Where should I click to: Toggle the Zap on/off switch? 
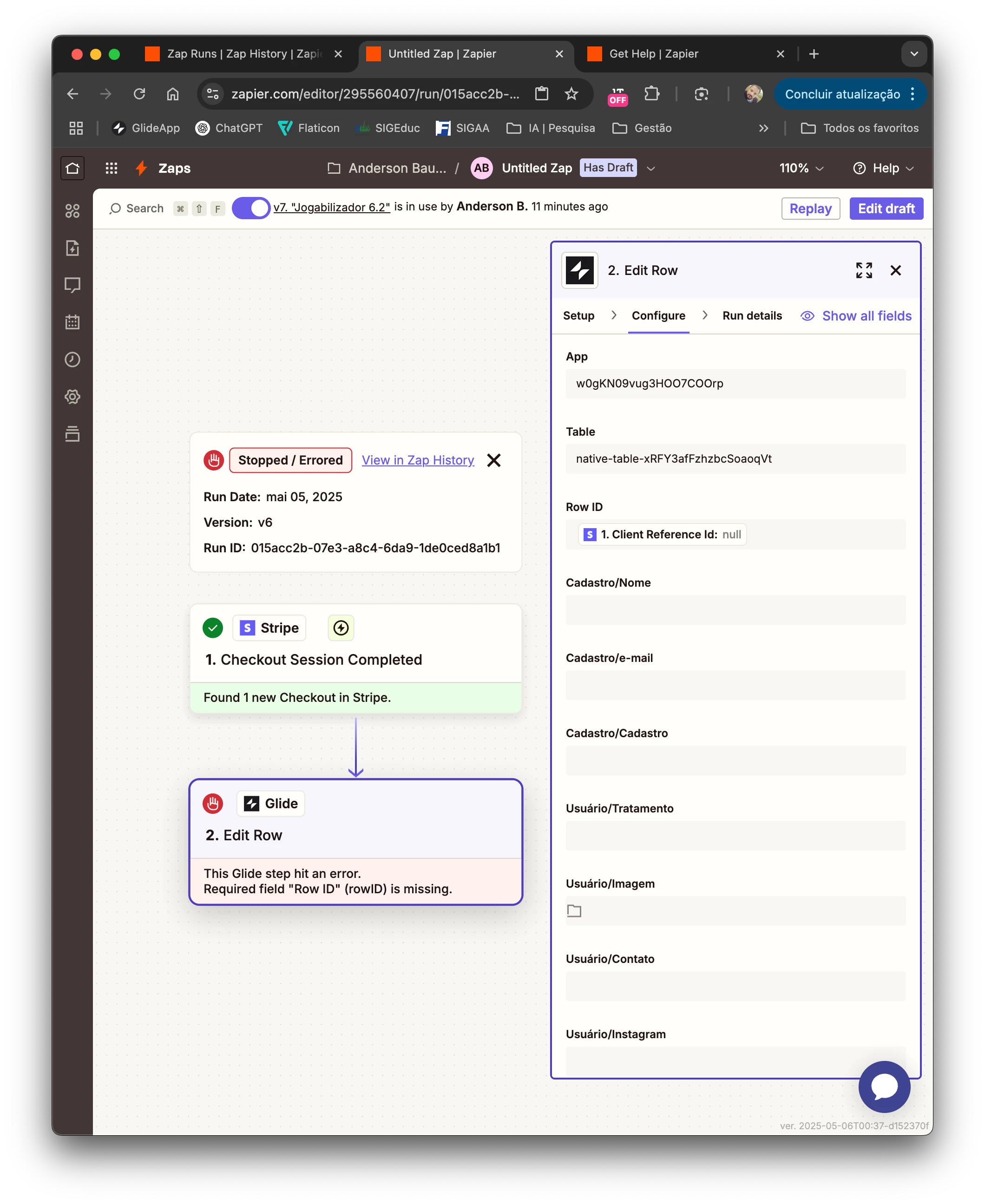tap(251, 208)
